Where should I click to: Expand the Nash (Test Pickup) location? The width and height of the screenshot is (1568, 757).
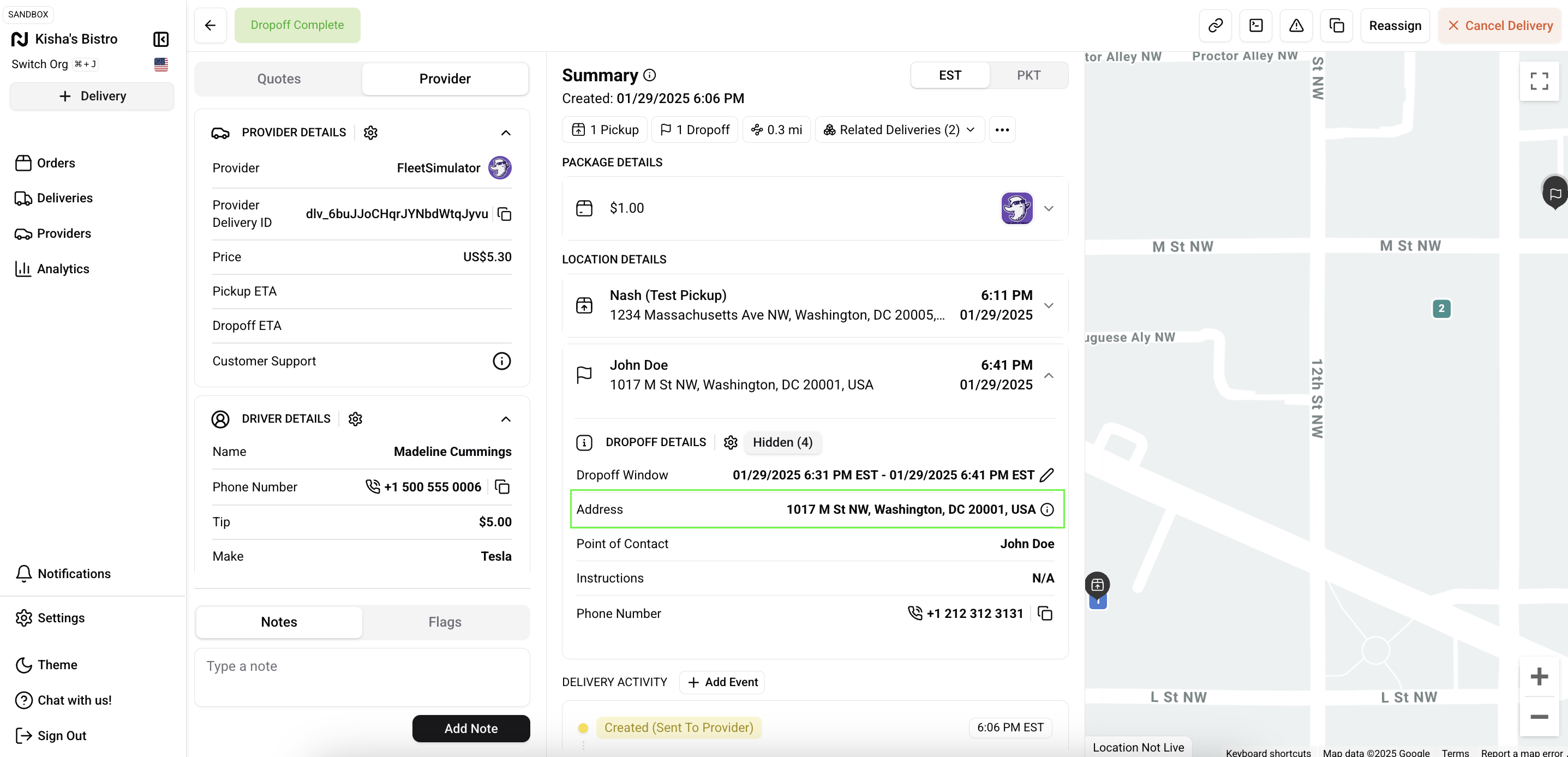[1048, 305]
